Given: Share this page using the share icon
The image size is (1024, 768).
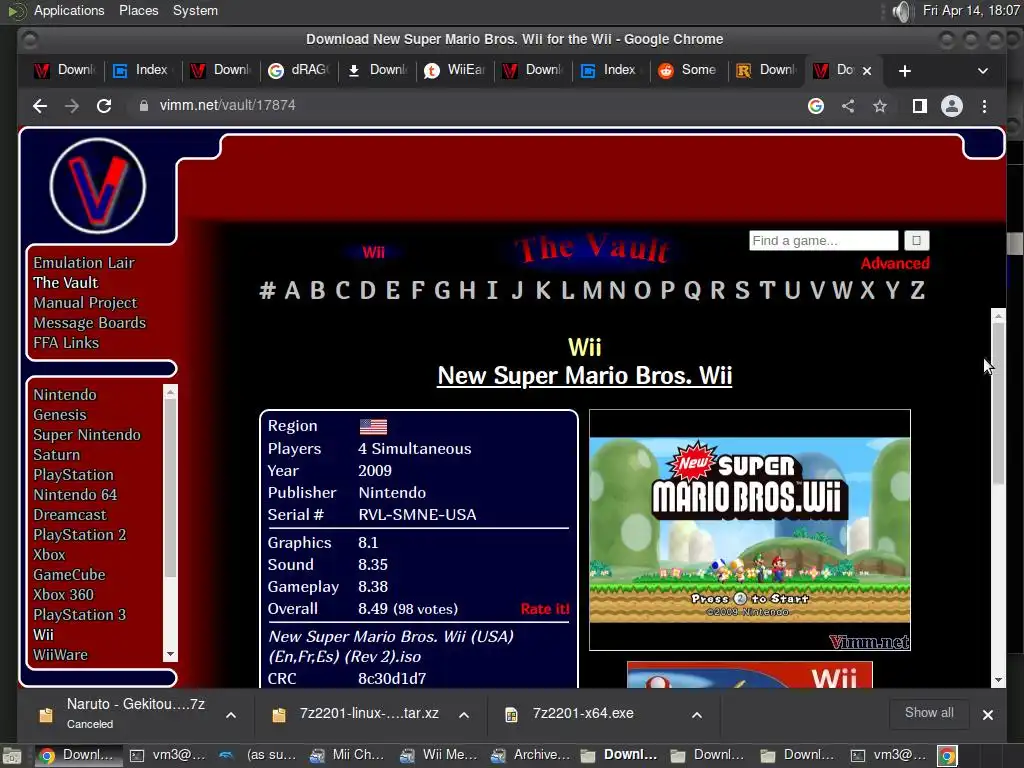Looking at the screenshot, I should click(x=848, y=106).
